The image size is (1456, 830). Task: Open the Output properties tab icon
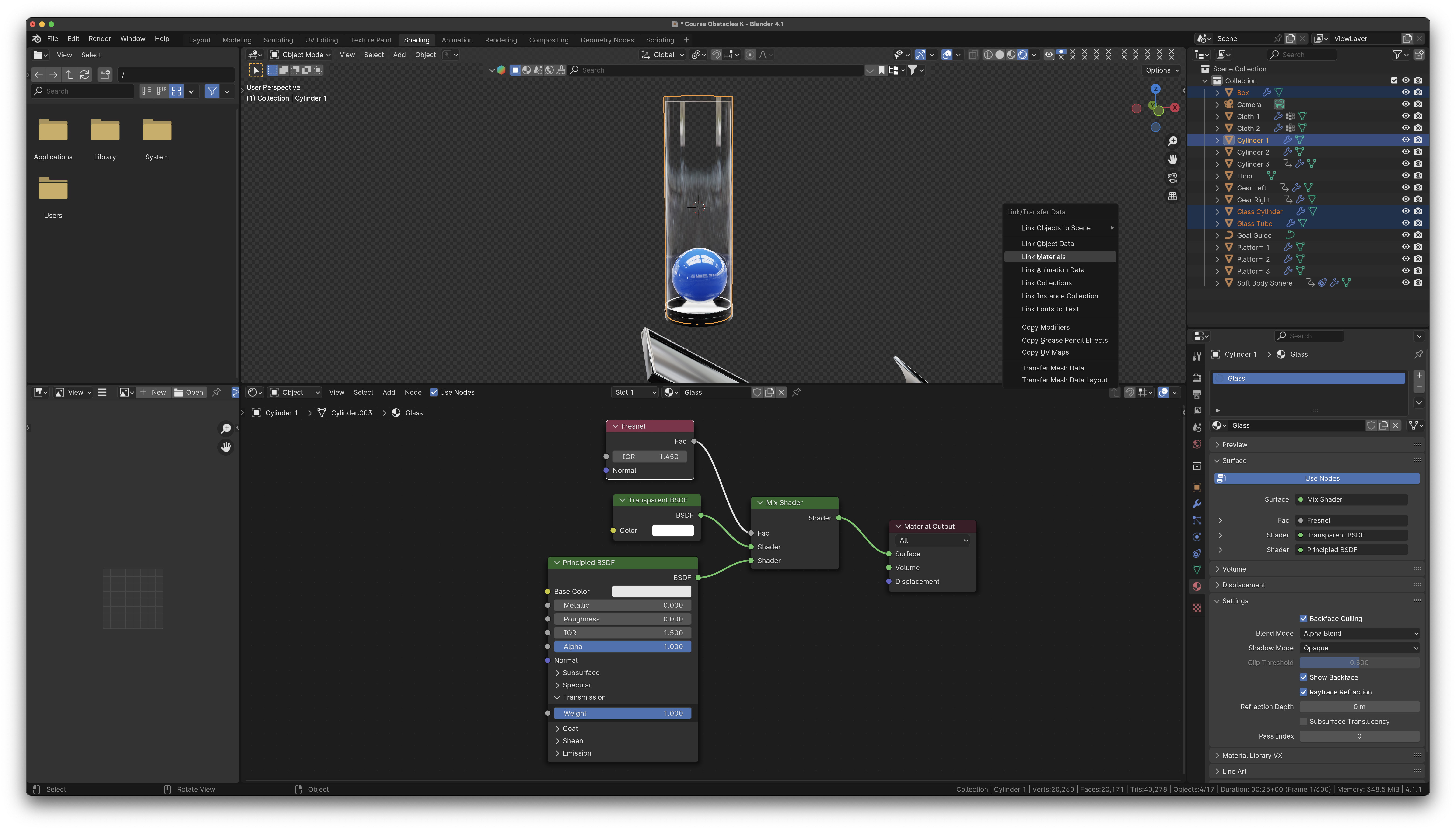tap(1197, 394)
